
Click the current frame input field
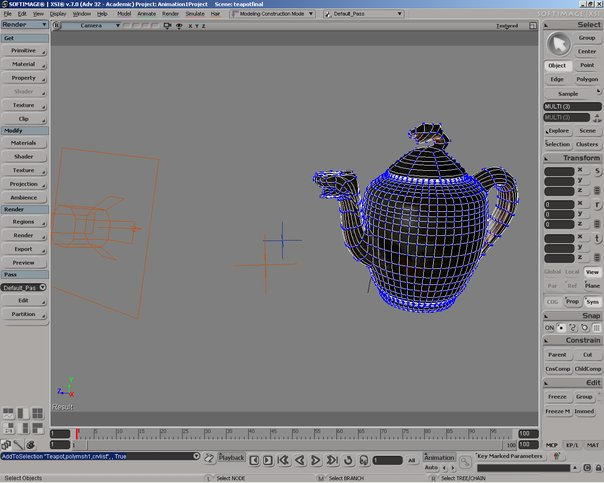(388, 460)
